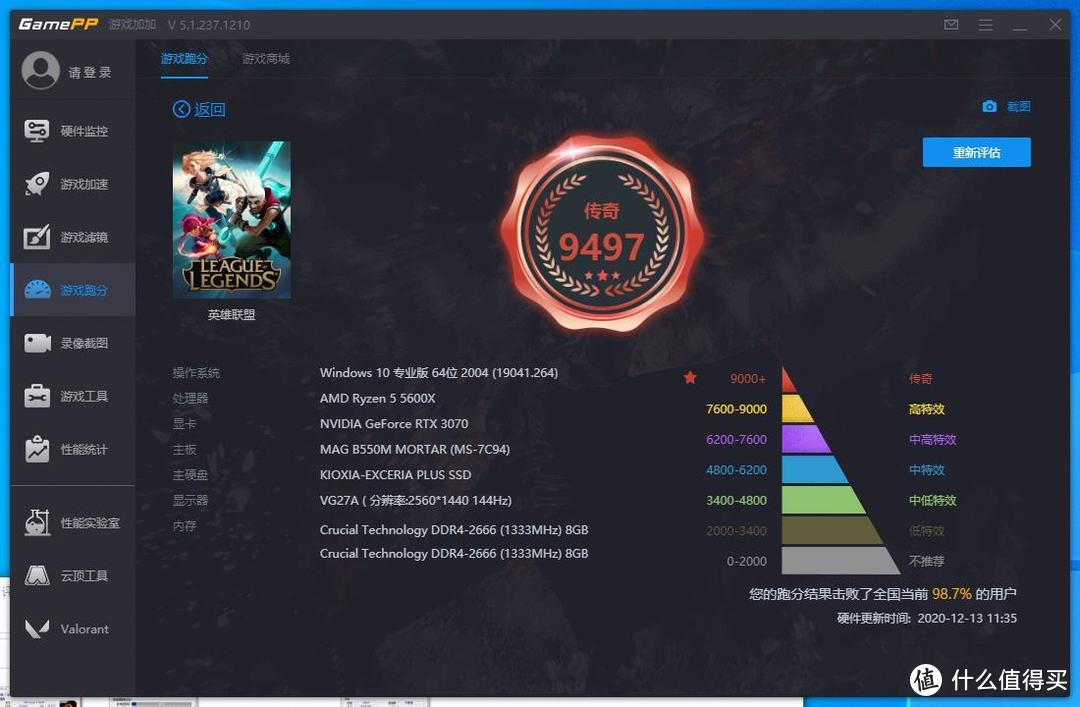
Task: Open 云顶工具 icon in sidebar
Action: [37, 575]
